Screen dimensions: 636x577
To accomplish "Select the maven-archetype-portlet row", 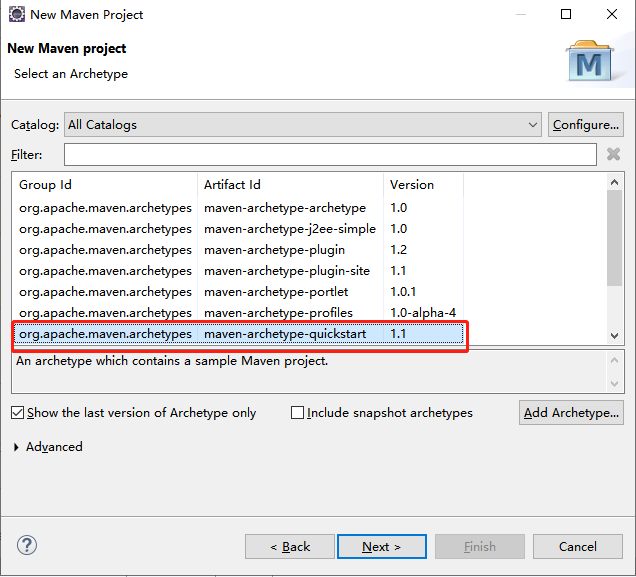I will pos(238,292).
